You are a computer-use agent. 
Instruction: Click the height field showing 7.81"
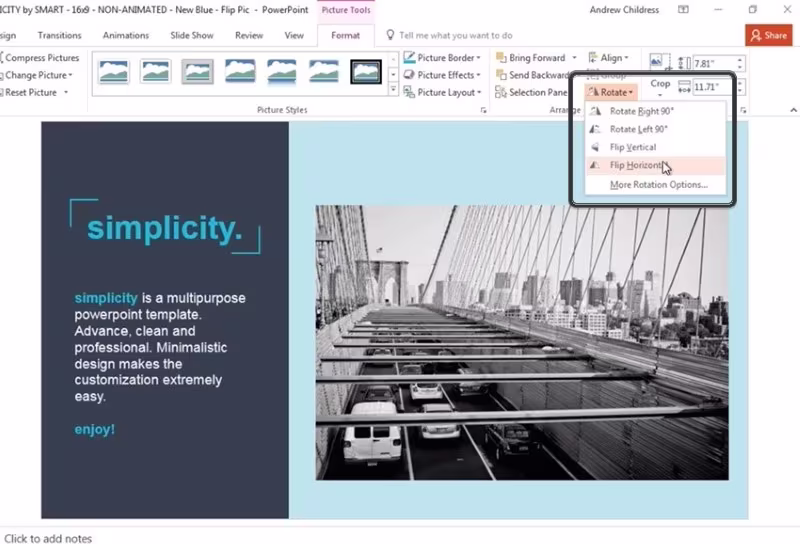(x=713, y=63)
